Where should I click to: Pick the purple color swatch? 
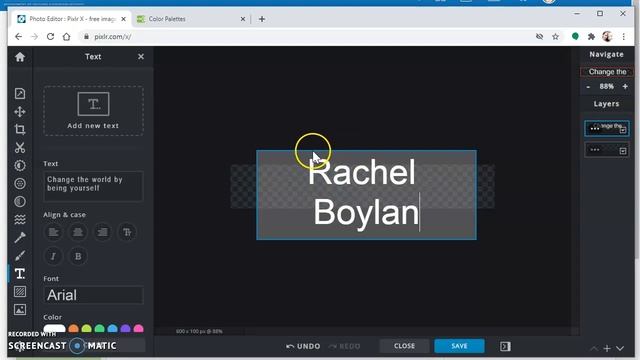[x=126, y=329]
